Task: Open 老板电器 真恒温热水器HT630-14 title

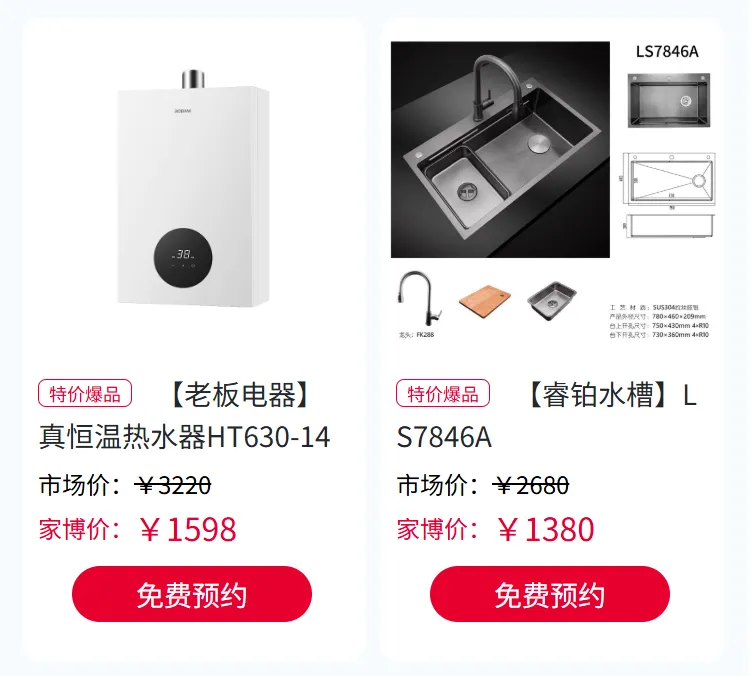Action: point(185,415)
